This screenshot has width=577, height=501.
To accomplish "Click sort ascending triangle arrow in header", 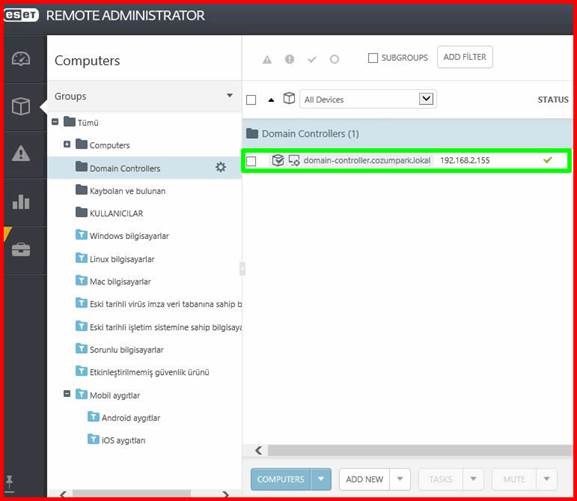I will click(x=271, y=100).
